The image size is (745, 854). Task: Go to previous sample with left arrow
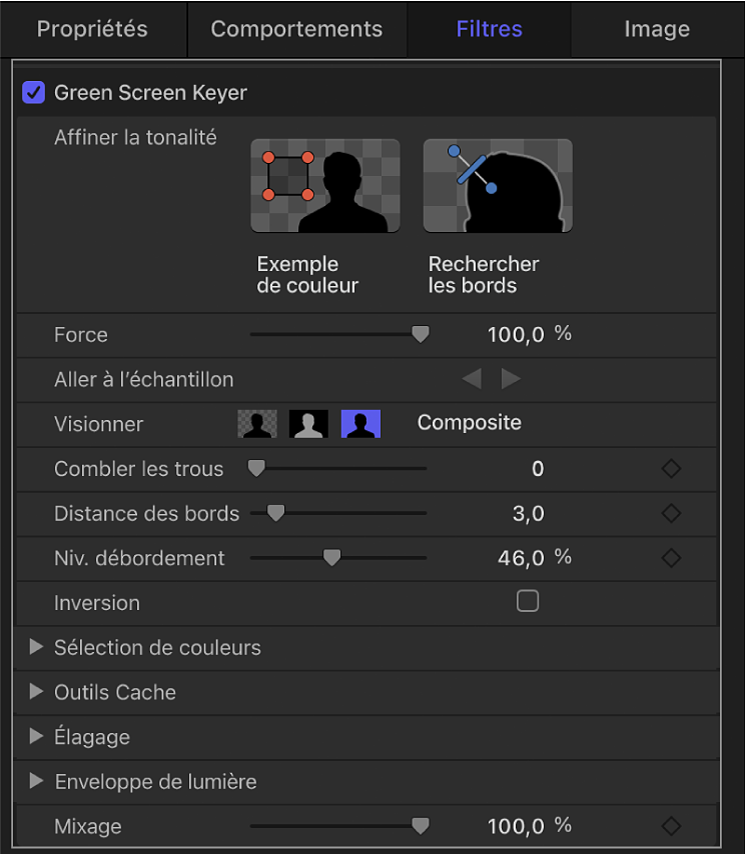coord(471,378)
